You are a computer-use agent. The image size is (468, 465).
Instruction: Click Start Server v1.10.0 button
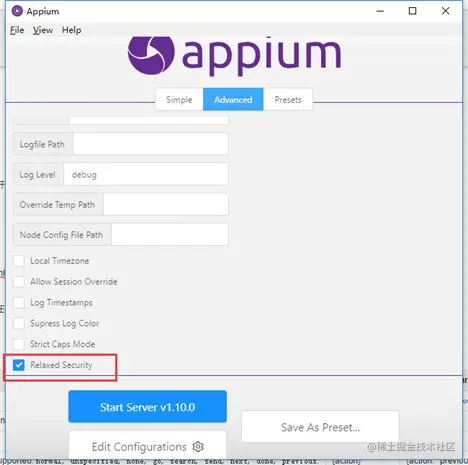click(147, 407)
